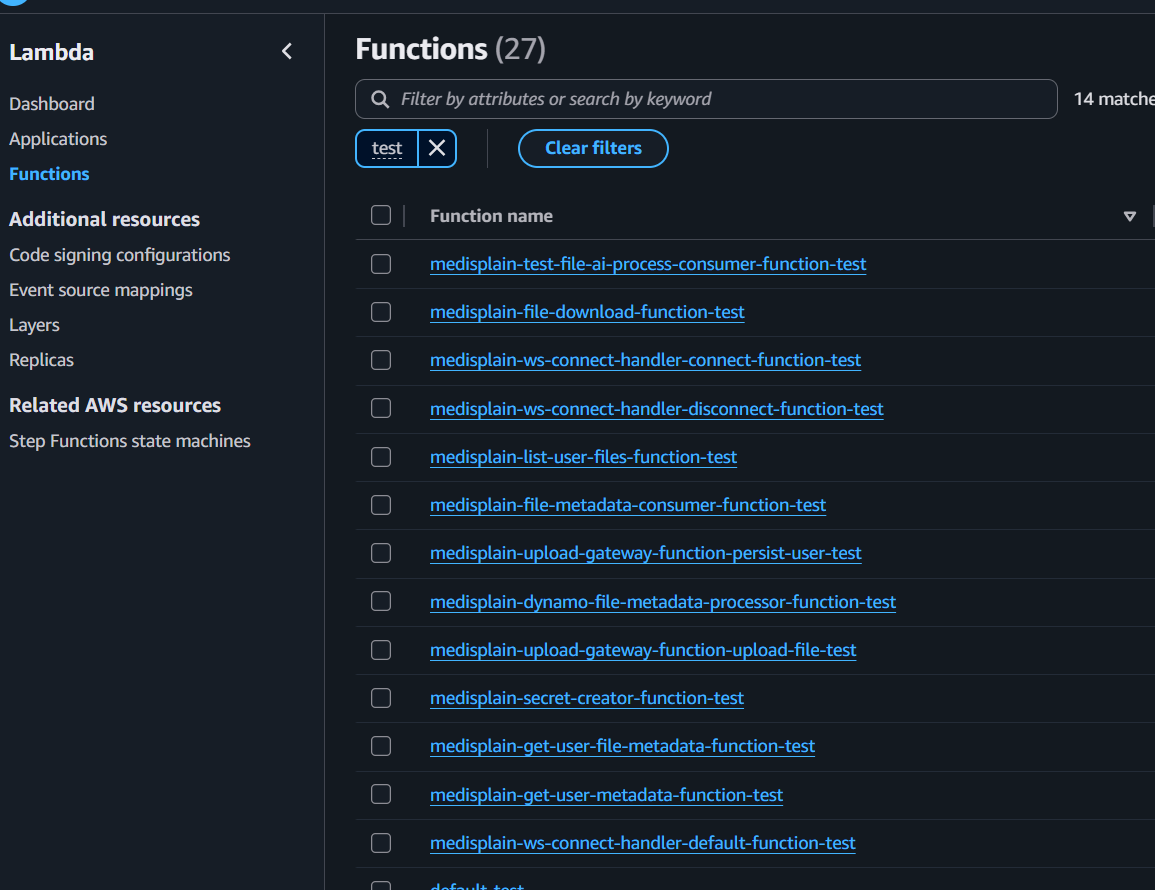The height and width of the screenshot is (890, 1155).
Task: Toggle the select-all functions checkbox
Action: (381, 215)
